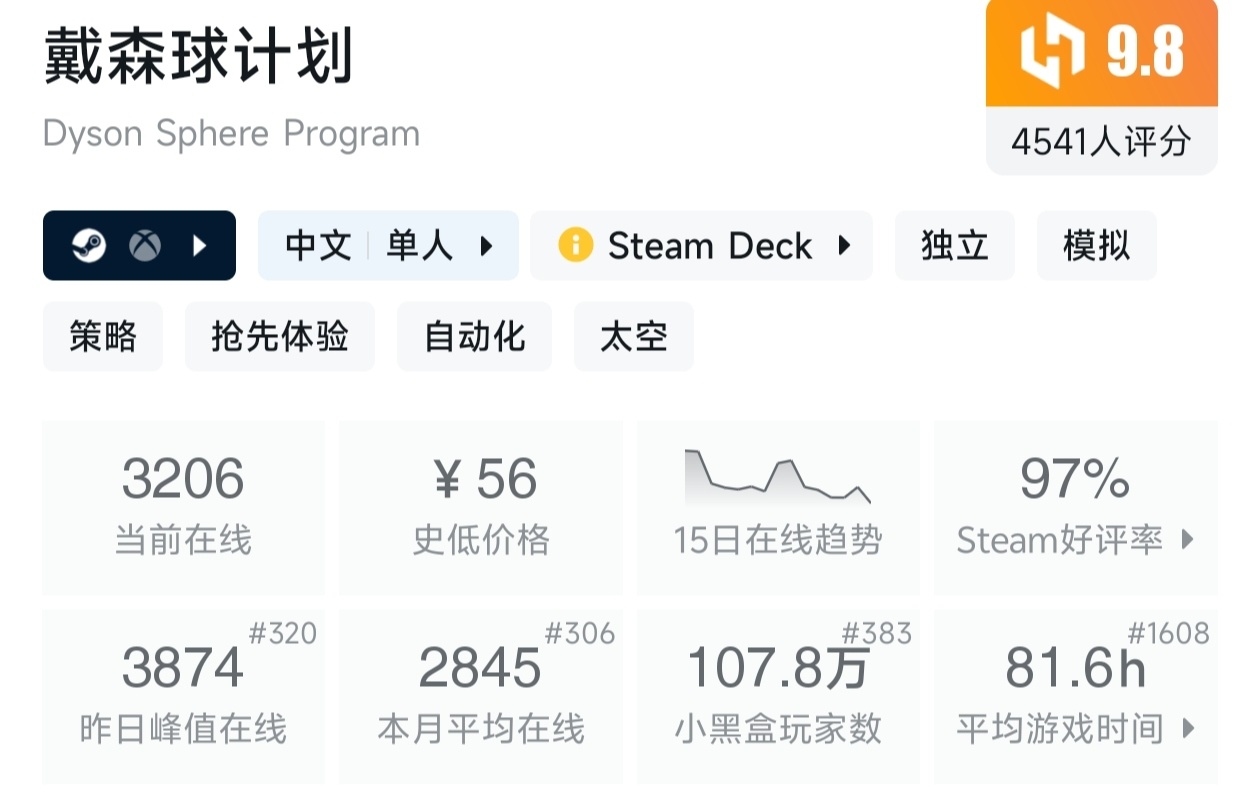View the 15日在线趋势 trend chart
The width and height of the screenshot is (1260, 796).
[777, 480]
